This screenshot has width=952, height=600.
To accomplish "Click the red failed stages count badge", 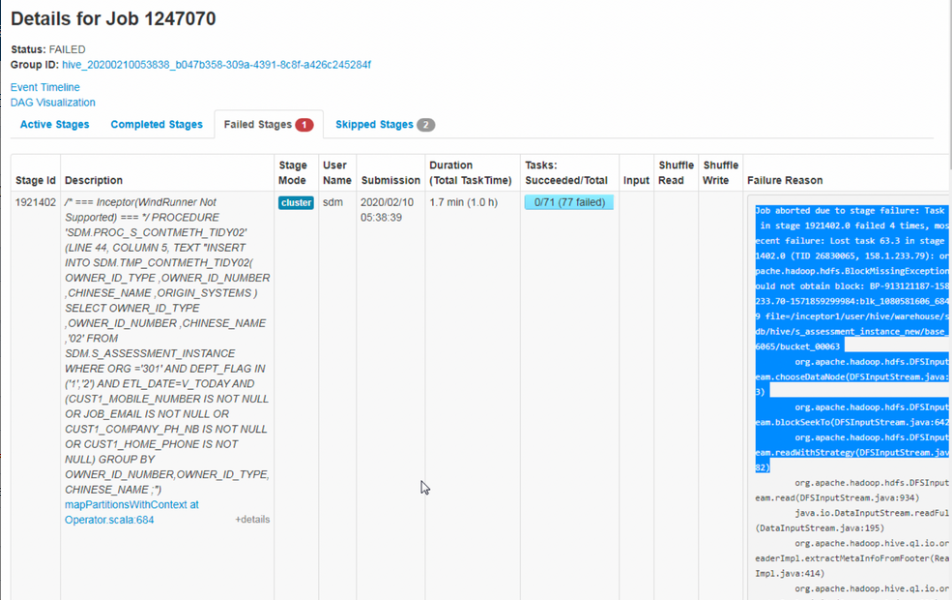I will click(x=304, y=125).
